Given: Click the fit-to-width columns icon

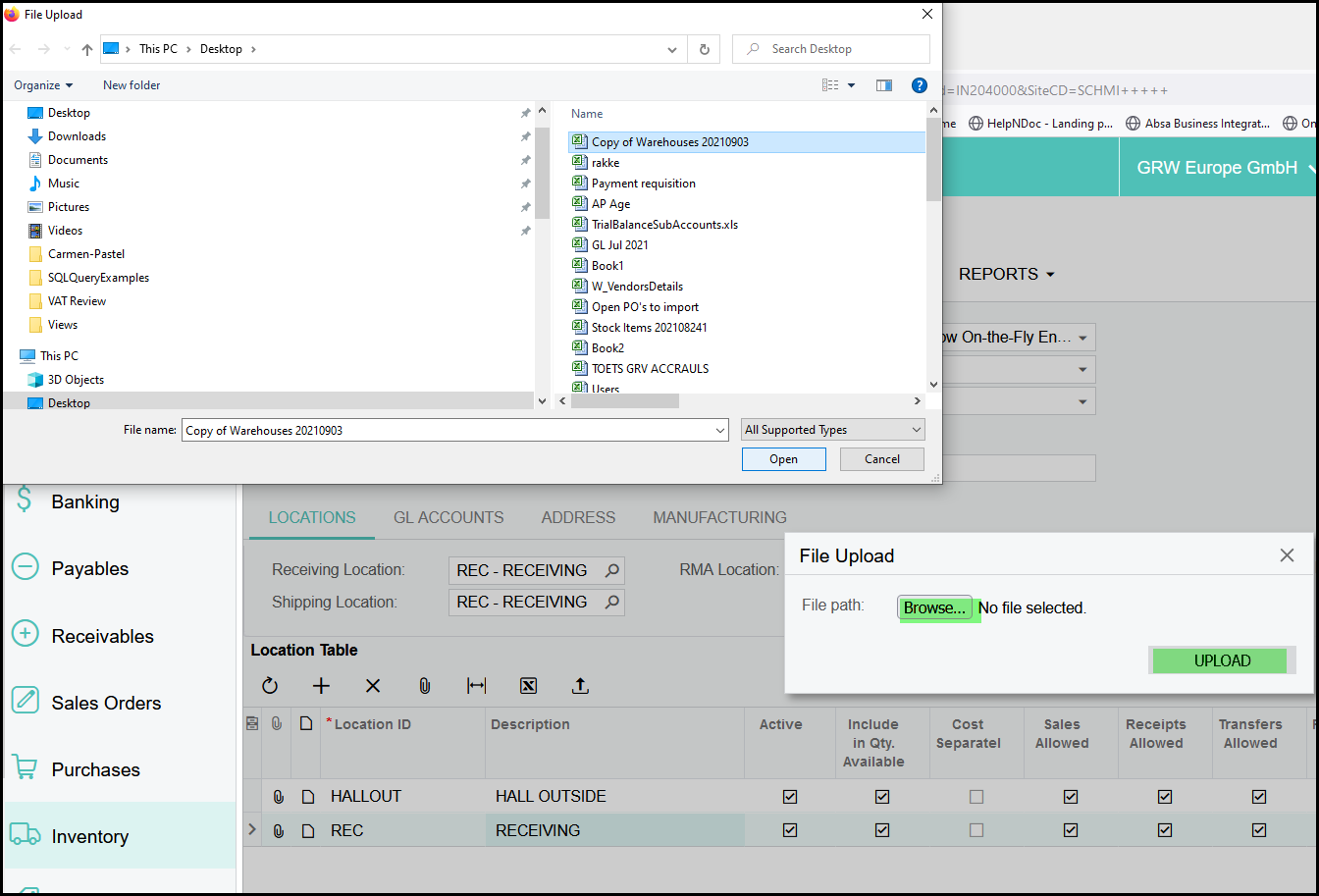Looking at the screenshot, I should [x=476, y=686].
